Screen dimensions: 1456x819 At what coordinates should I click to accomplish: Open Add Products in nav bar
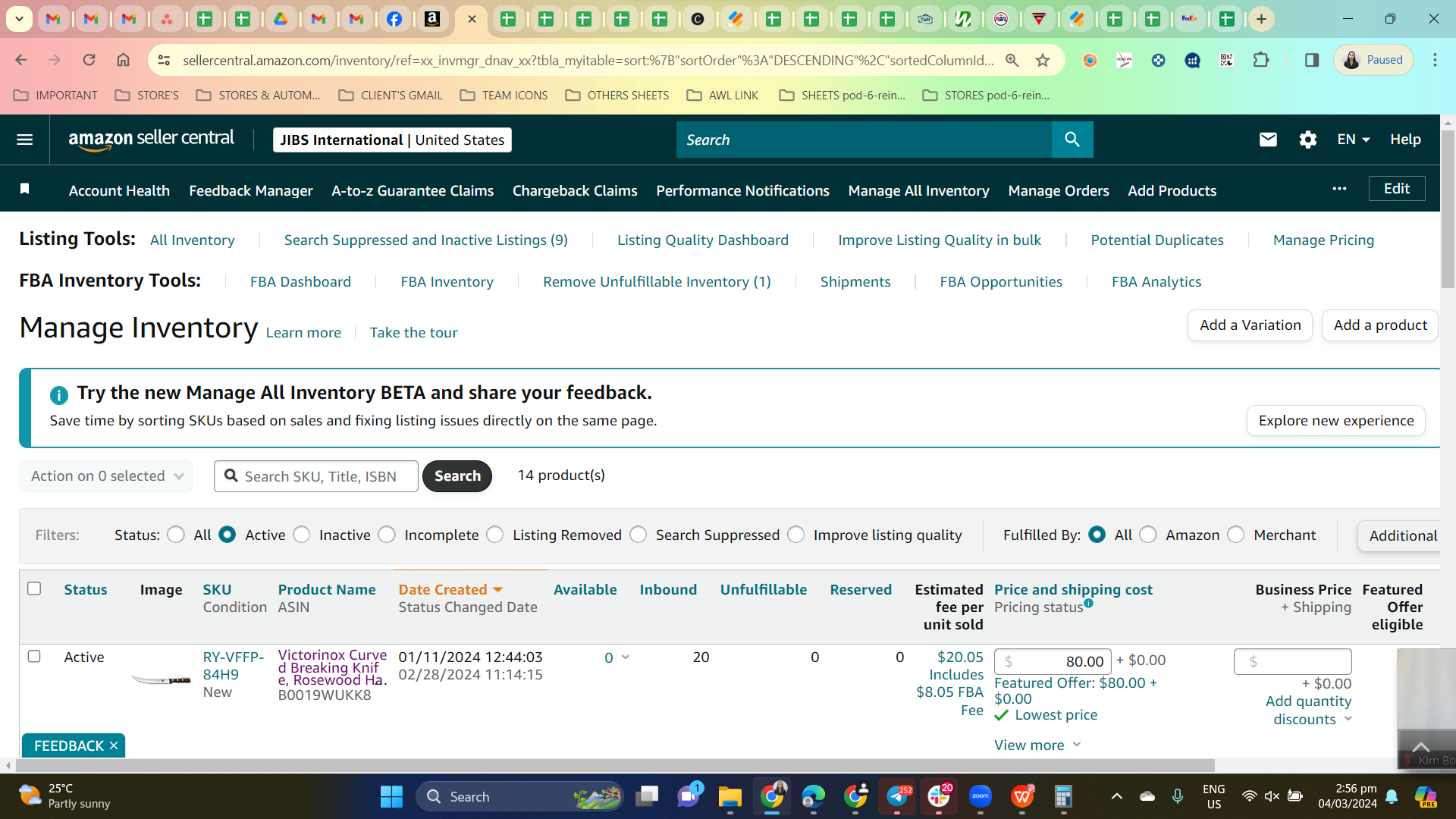pyautogui.click(x=1172, y=190)
